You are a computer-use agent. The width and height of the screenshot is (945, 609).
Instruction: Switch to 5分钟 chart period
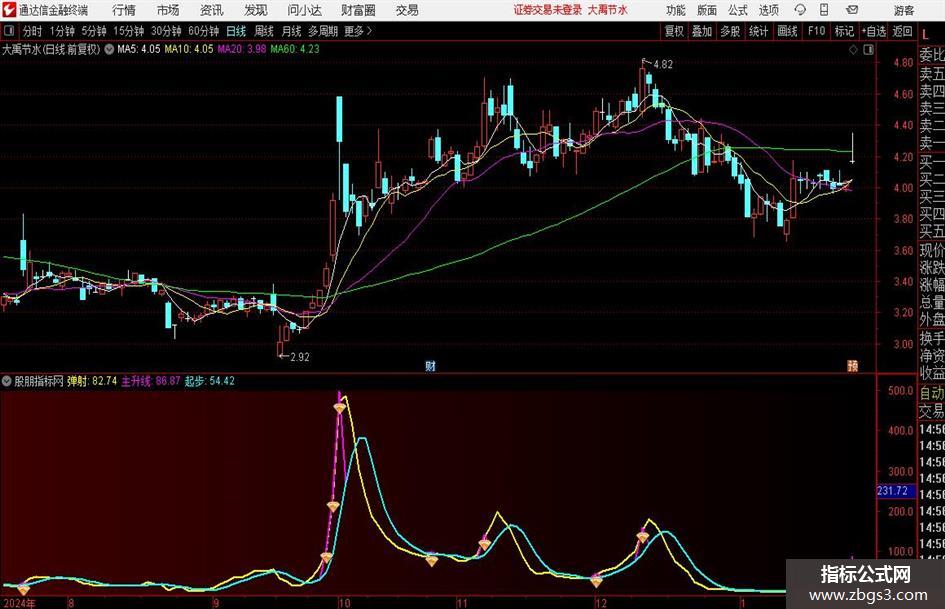click(94, 31)
